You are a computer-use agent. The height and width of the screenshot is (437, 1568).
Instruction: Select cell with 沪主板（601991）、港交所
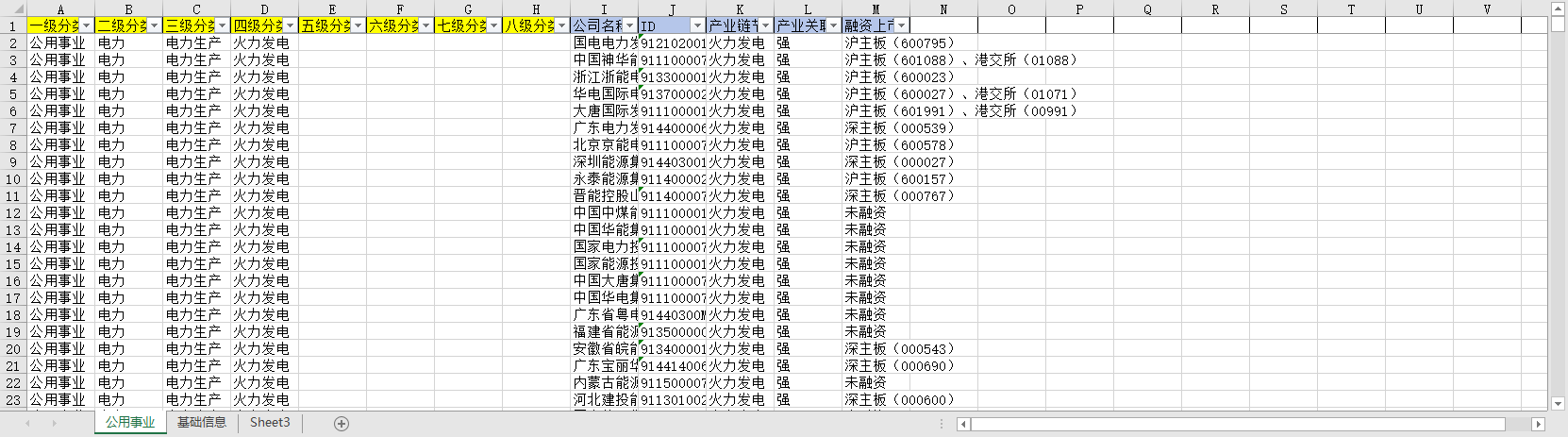[x=876, y=110]
